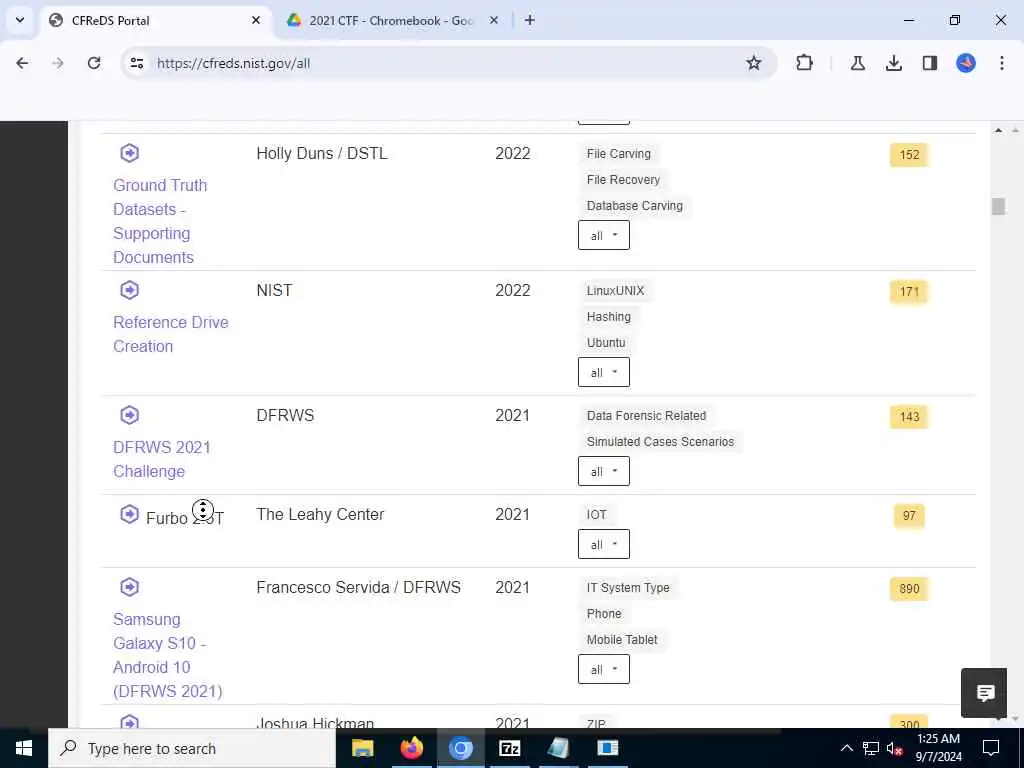Viewport: 1024px width, 768px height.
Task: Open the Chrome three-dot menu
Action: coord(1002,63)
